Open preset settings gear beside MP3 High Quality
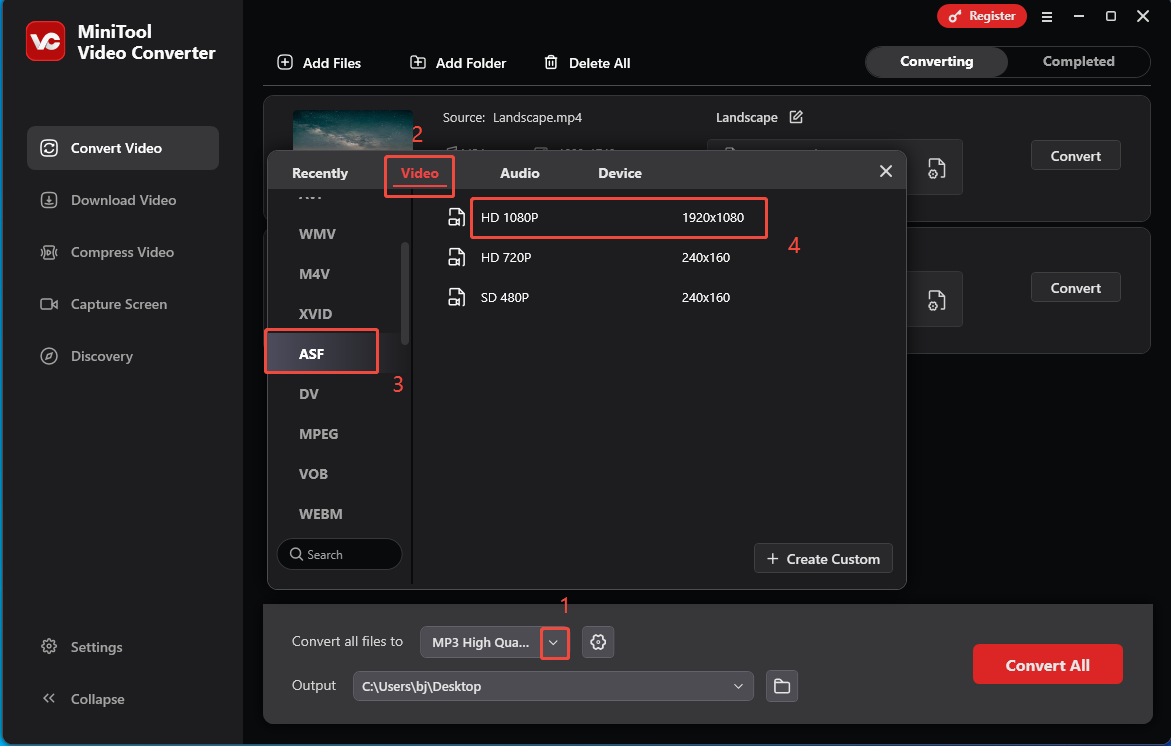 (x=598, y=642)
